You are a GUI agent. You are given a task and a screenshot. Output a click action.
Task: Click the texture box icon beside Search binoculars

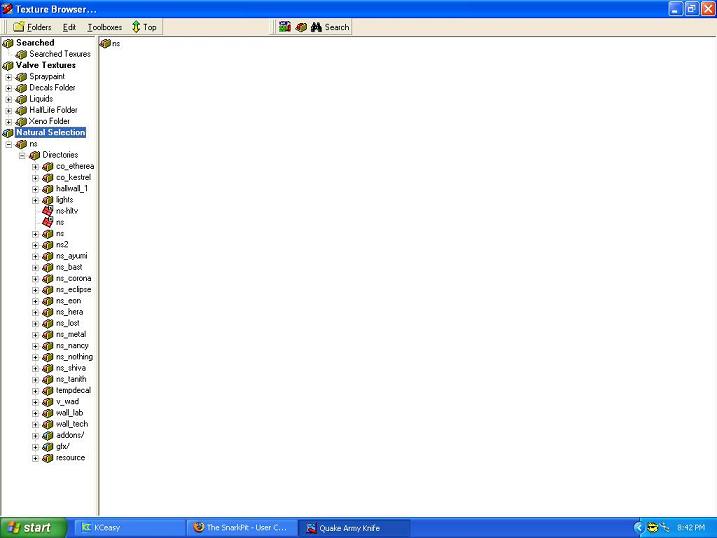point(301,27)
